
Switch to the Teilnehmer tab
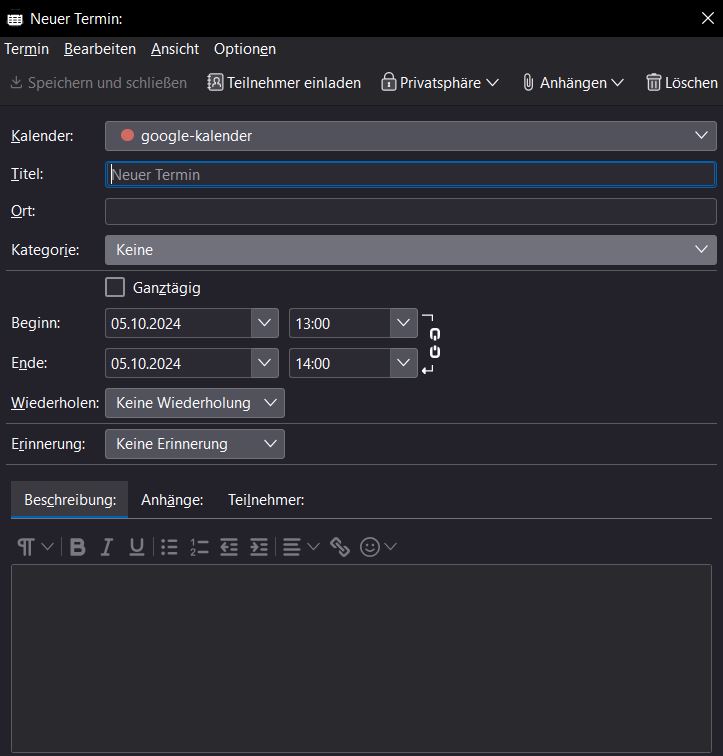266,500
